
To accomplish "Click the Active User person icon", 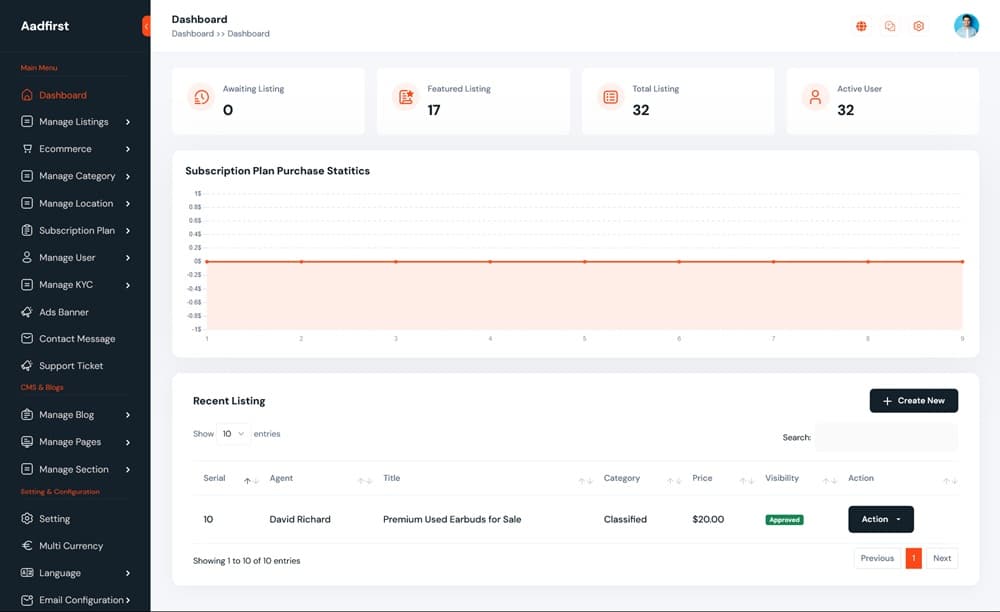I will click(x=815, y=97).
